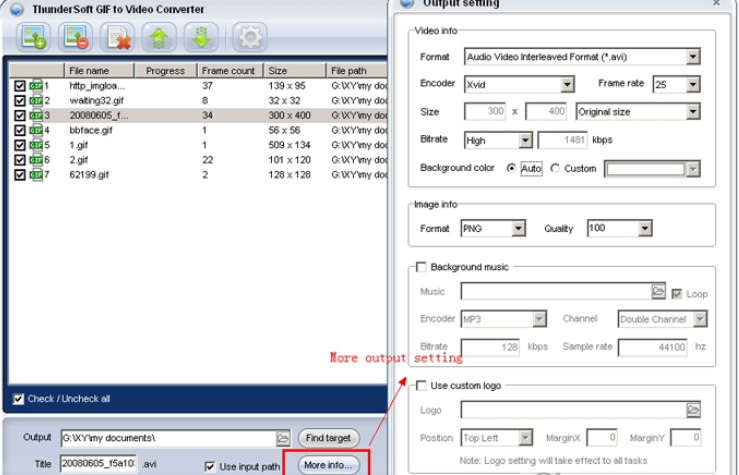Click the Remove selected file toolbar icon
Image resolution: width=739 pixels, height=475 pixels.
click(75, 37)
